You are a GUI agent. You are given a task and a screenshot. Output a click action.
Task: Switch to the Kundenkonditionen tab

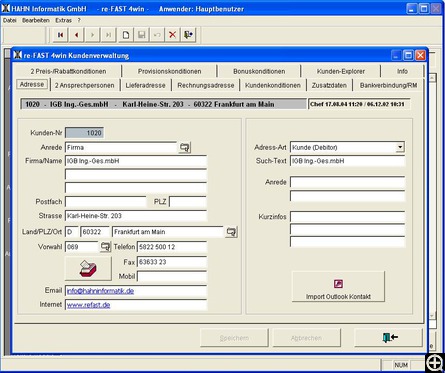pyautogui.click(x=273, y=85)
